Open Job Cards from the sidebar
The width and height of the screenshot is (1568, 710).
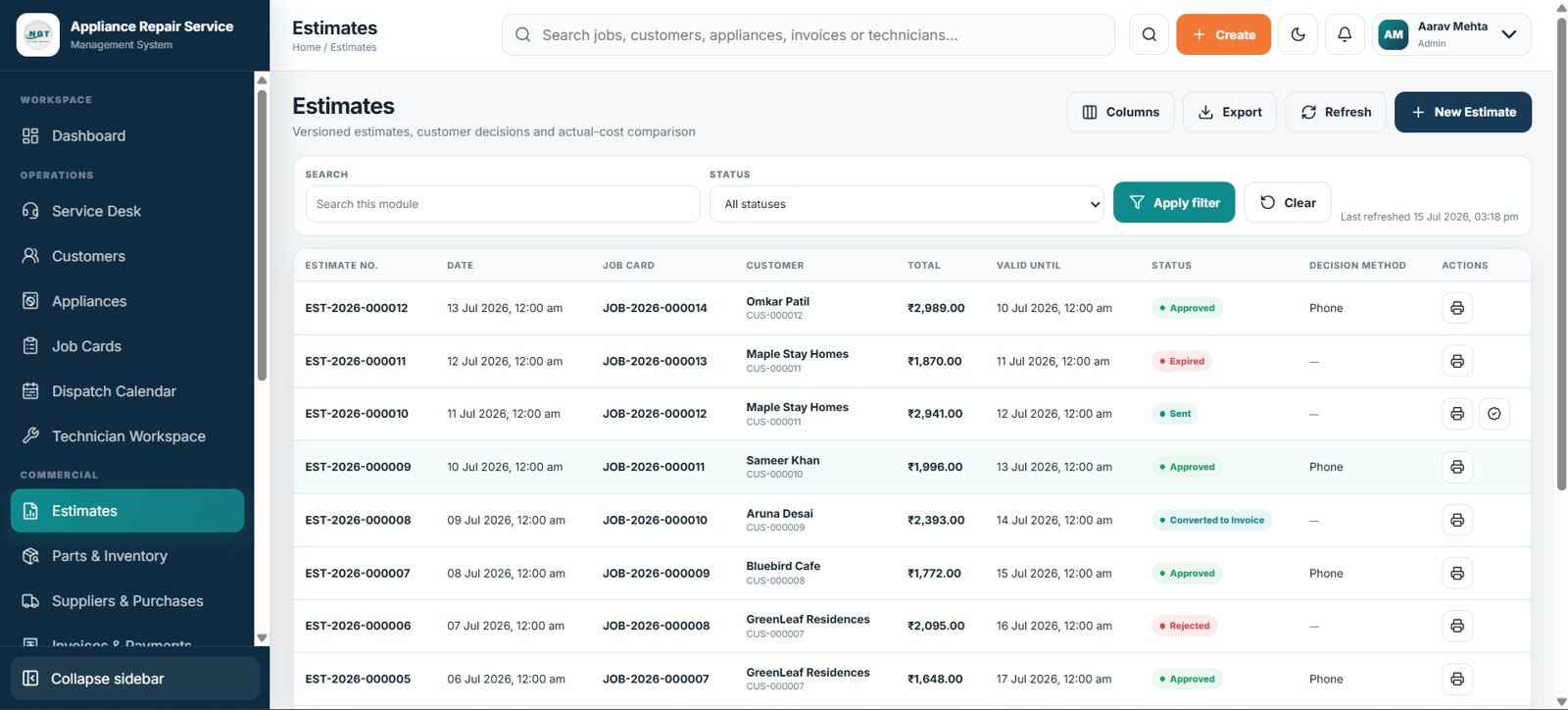tap(127, 346)
